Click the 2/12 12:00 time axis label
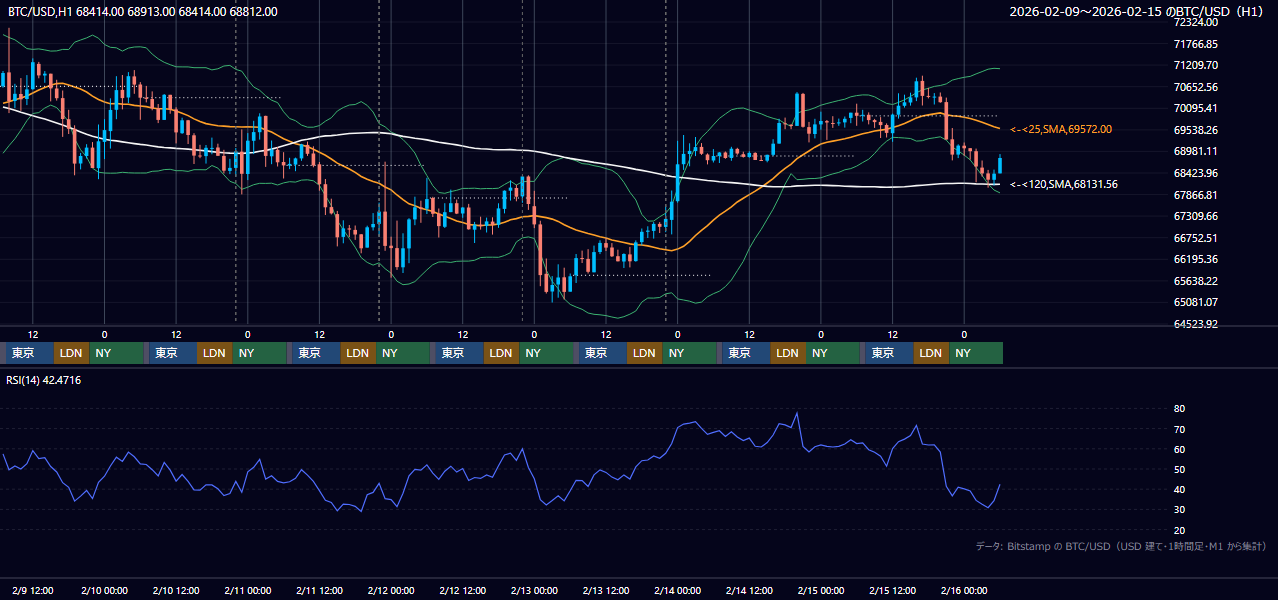Image resolution: width=1278 pixels, height=600 pixels. [462, 590]
